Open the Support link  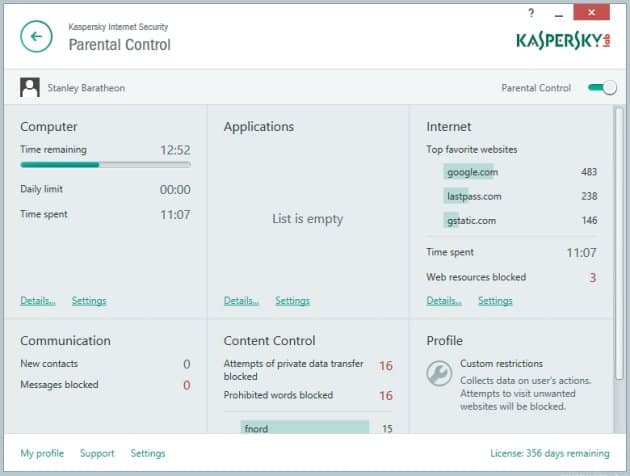coord(97,453)
